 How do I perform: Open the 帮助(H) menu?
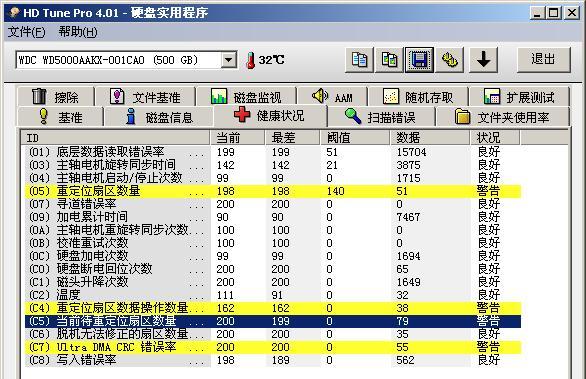78,32
